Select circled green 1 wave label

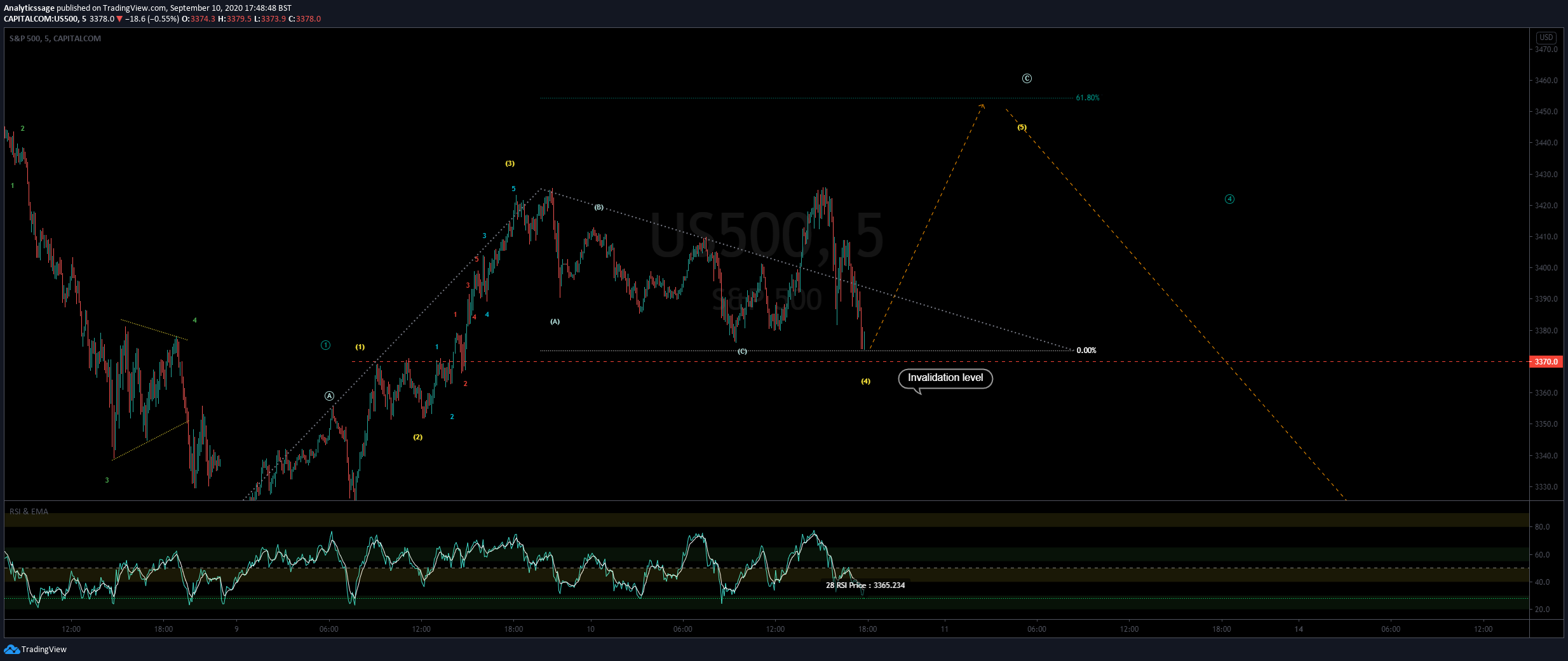click(325, 345)
